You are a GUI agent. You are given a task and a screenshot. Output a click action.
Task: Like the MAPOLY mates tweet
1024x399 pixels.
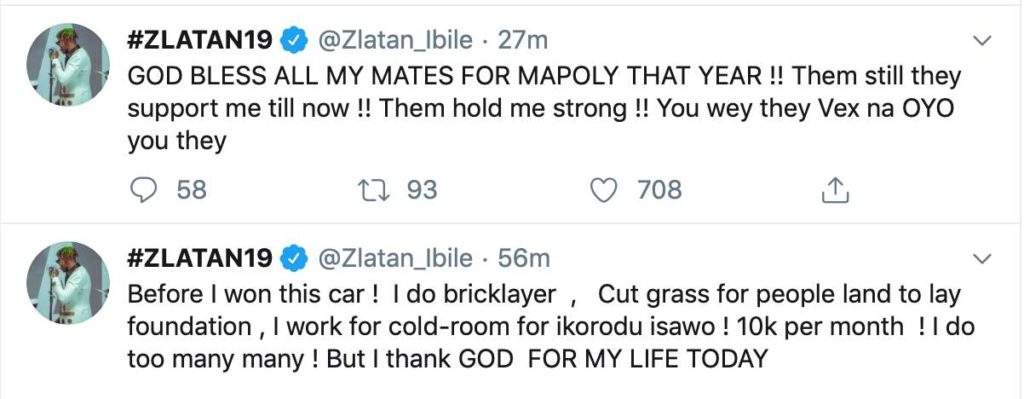[x=603, y=190]
